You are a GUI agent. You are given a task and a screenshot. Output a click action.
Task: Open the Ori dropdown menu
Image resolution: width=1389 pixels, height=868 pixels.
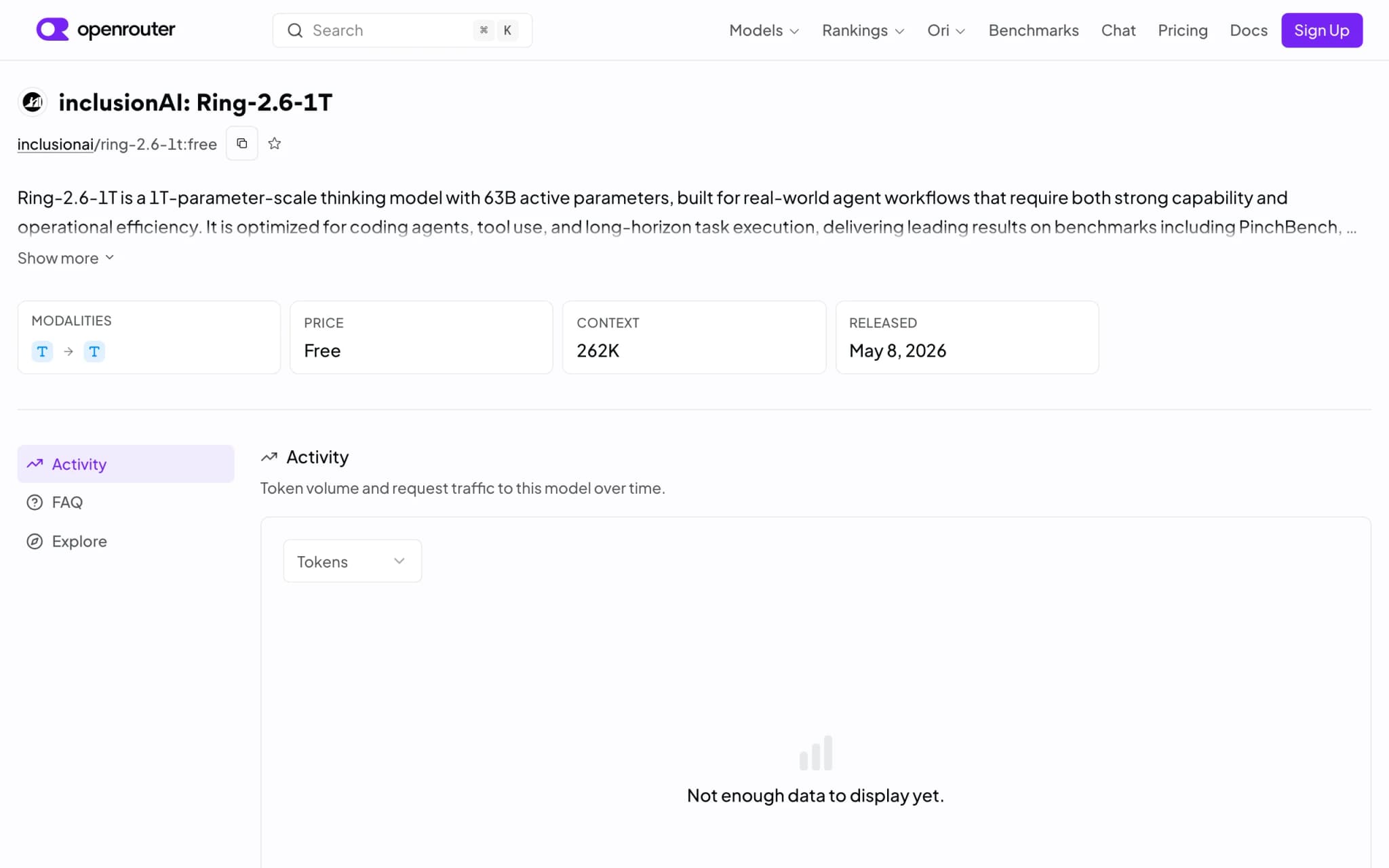pyautogui.click(x=946, y=31)
